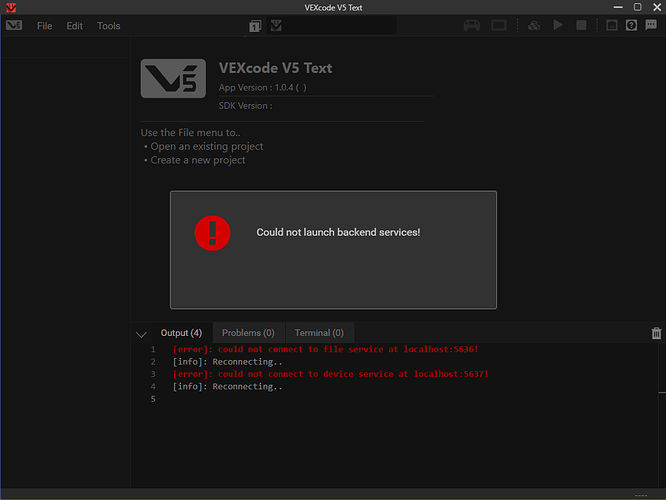Click the copy files icon in toolbar
Viewport: 666px width, 500px height.
pos(256,26)
